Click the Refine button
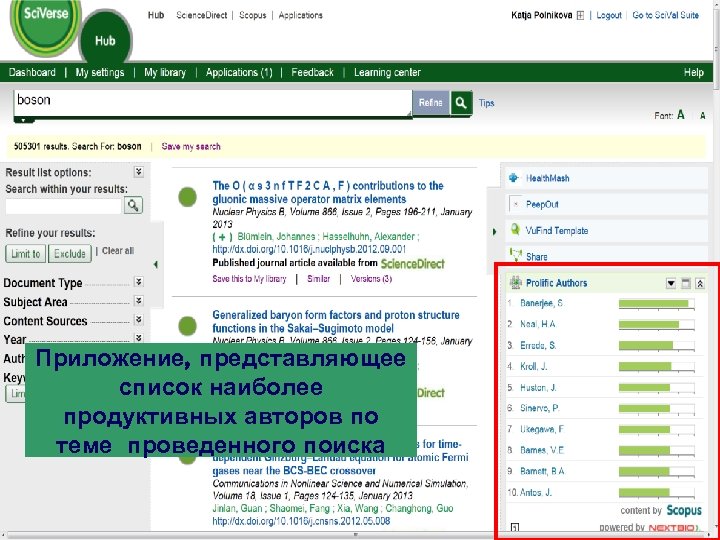The image size is (720, 540). coord(431,103)
